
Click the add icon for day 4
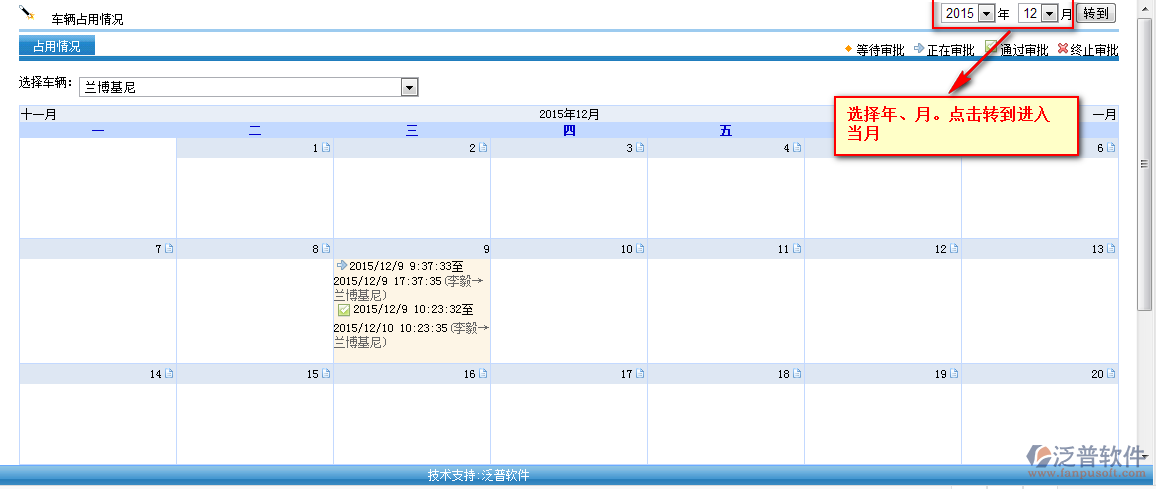(x=797, y=148)
